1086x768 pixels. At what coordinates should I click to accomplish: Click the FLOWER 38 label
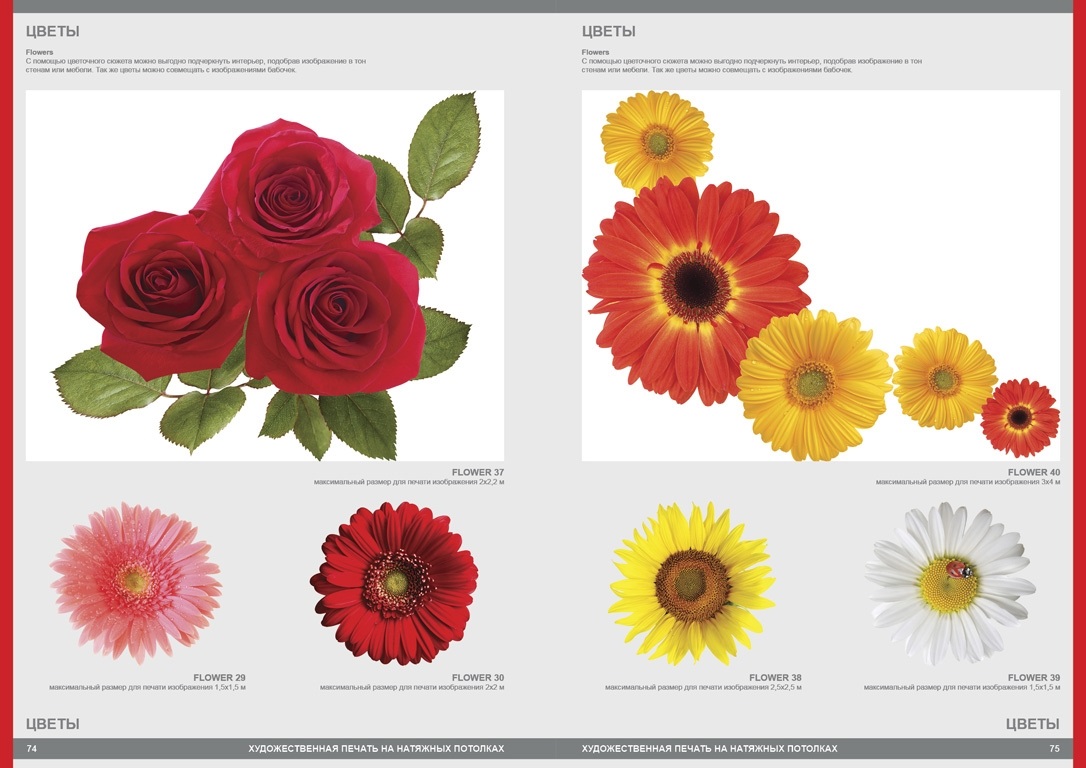[775, 678]
